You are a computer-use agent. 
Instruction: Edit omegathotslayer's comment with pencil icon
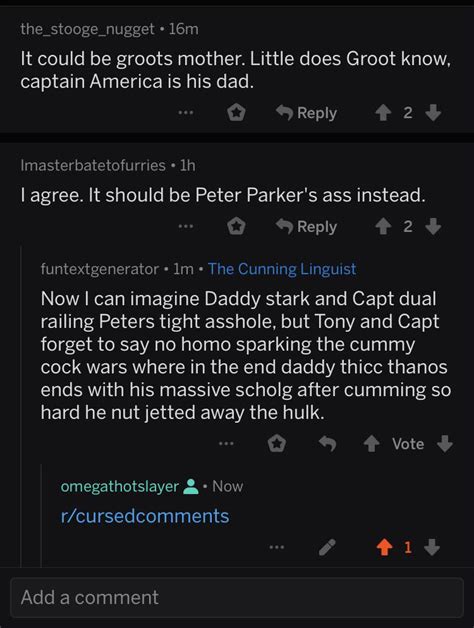[327, 547]
